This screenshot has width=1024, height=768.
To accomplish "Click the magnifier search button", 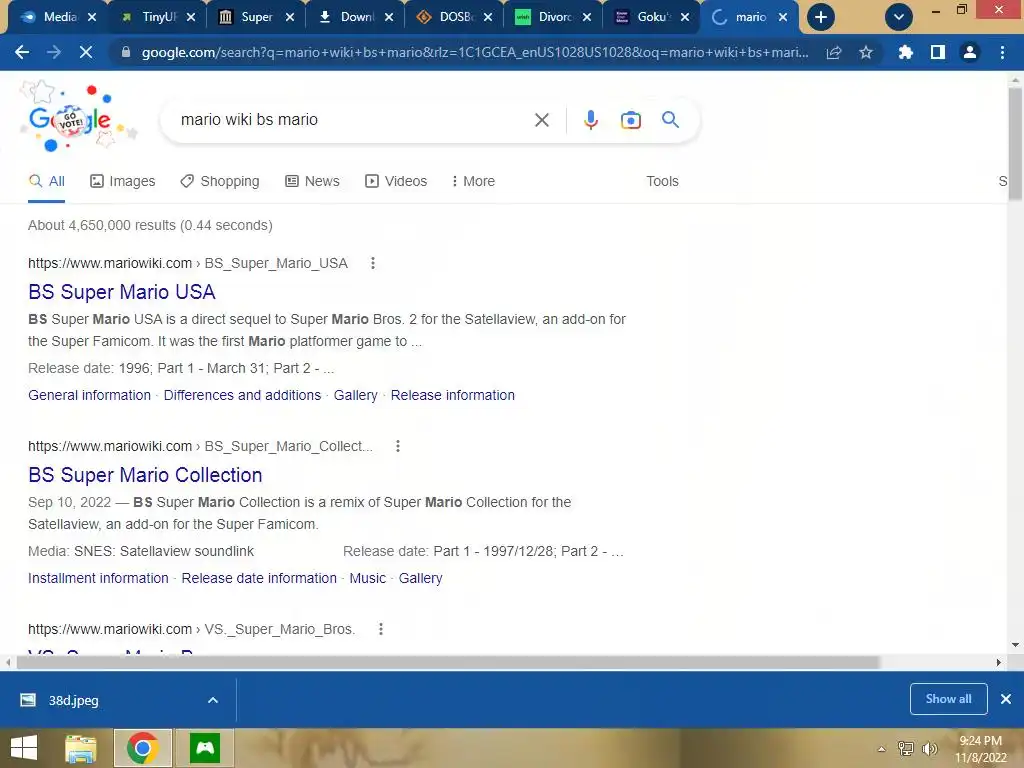I will pyautogui.click(x=670, y=120).
